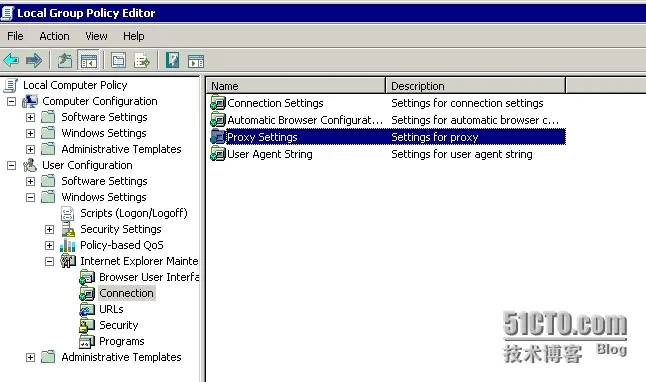Click the Up one level toolbar icon
646x382 pixels.
pyautogui.click(x=64, y=61)
